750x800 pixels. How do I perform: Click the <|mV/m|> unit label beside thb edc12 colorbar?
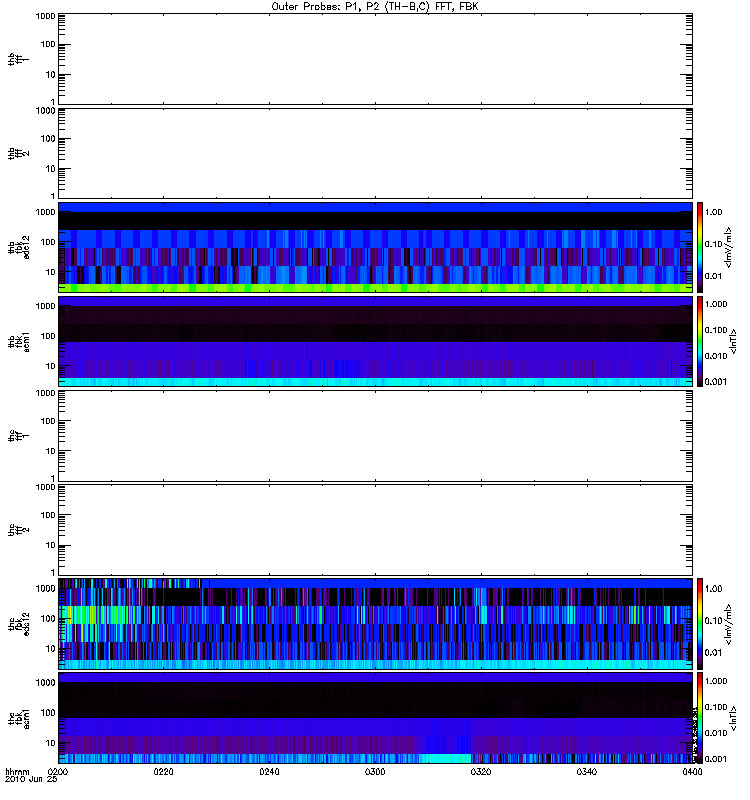coord(728,247)
